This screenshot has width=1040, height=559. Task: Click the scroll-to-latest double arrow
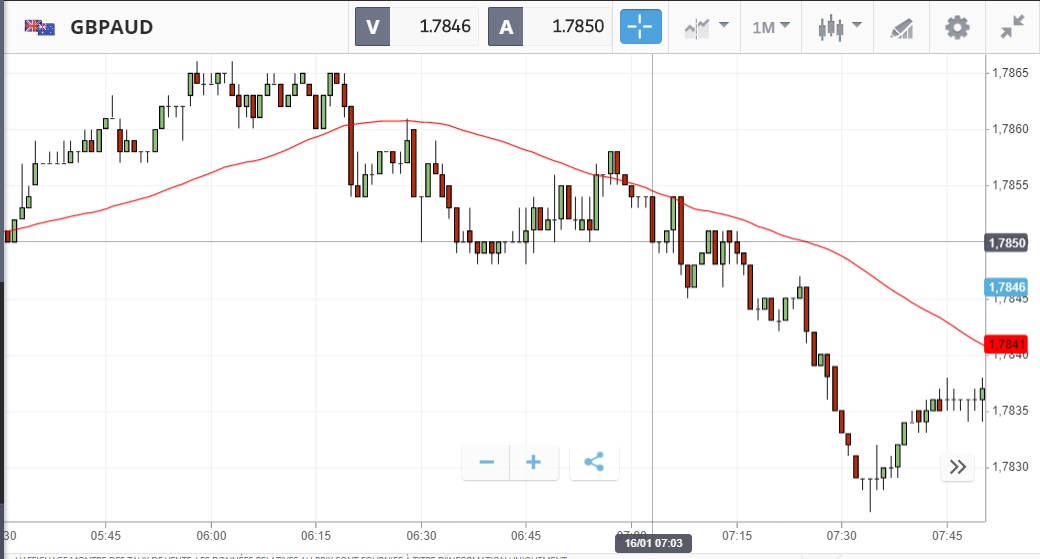click(957, 466)
